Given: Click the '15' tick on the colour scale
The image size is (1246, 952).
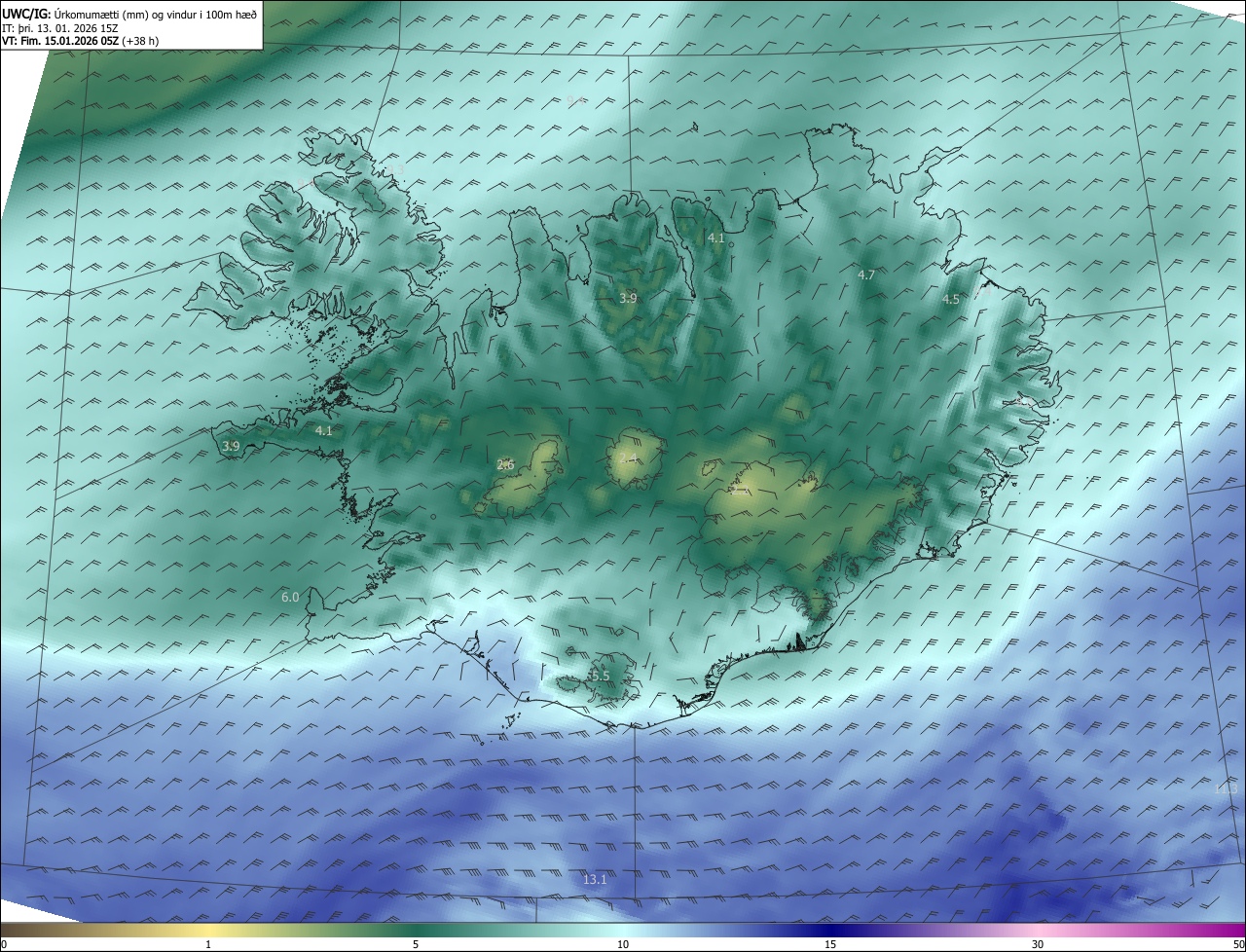Looking at the screenshot, I should (x=830, y=944).
